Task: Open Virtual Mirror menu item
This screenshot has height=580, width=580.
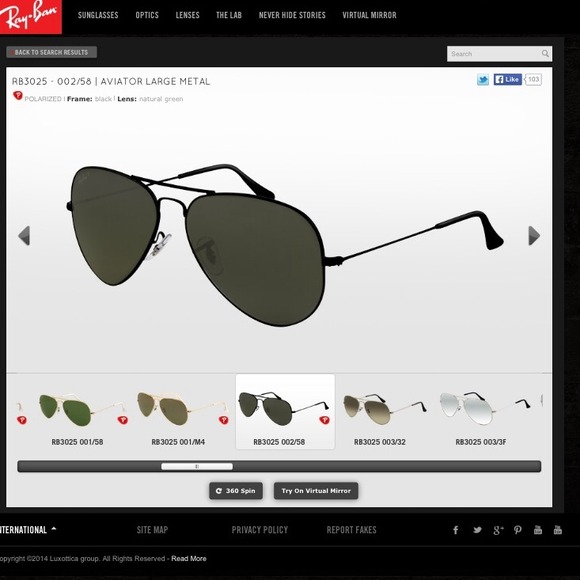Action: [x=369, y=15]
